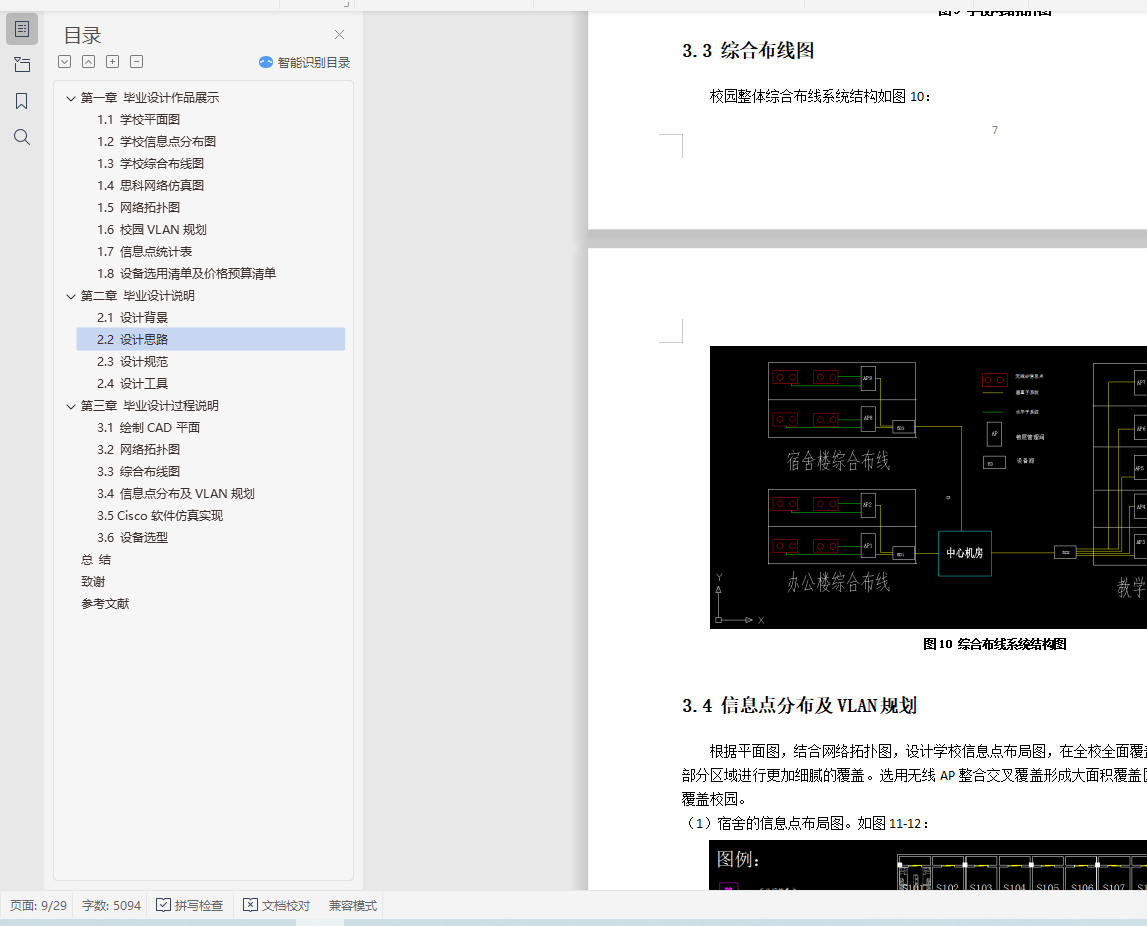
Task: Open the find/search sidebar icon
Action: tap(22, 137)
